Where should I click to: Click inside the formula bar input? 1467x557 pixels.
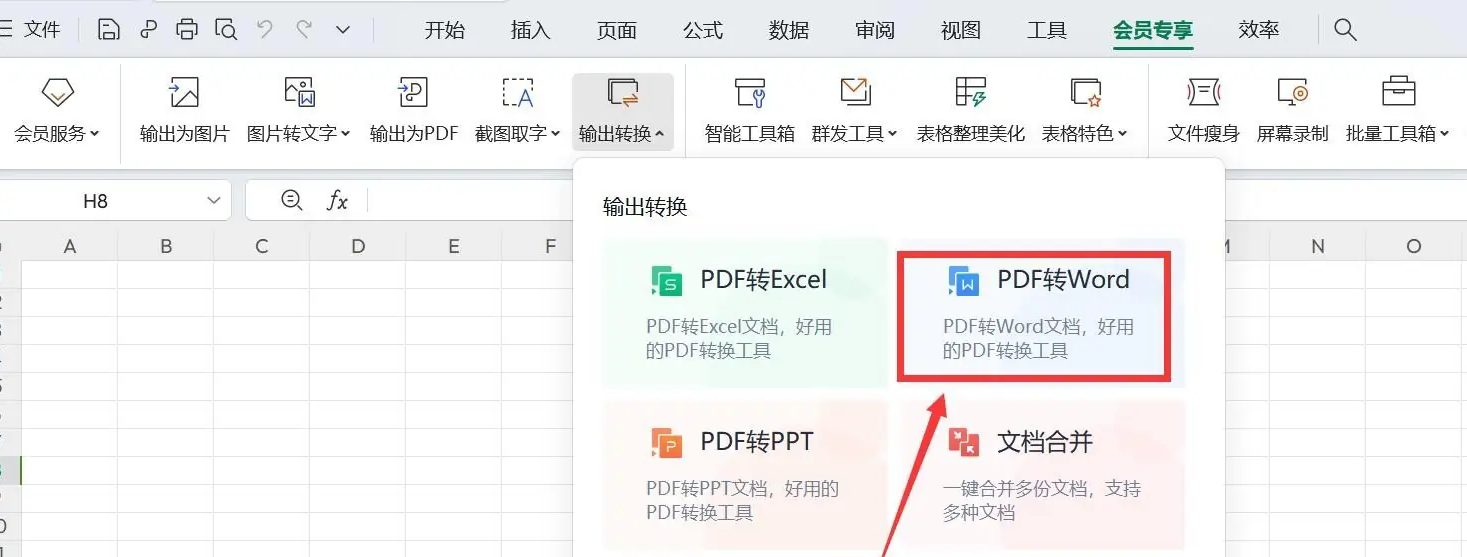click(470, 201)
